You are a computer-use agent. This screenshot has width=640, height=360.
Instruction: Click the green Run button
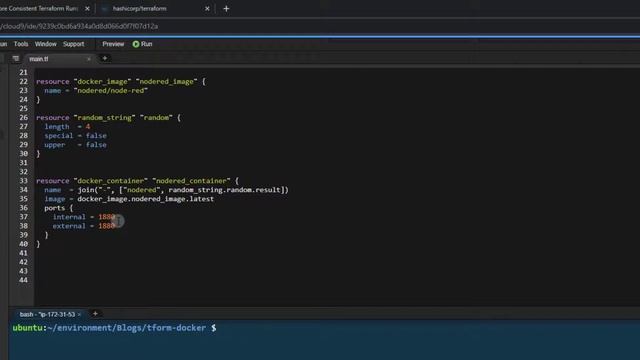point(142,44)
